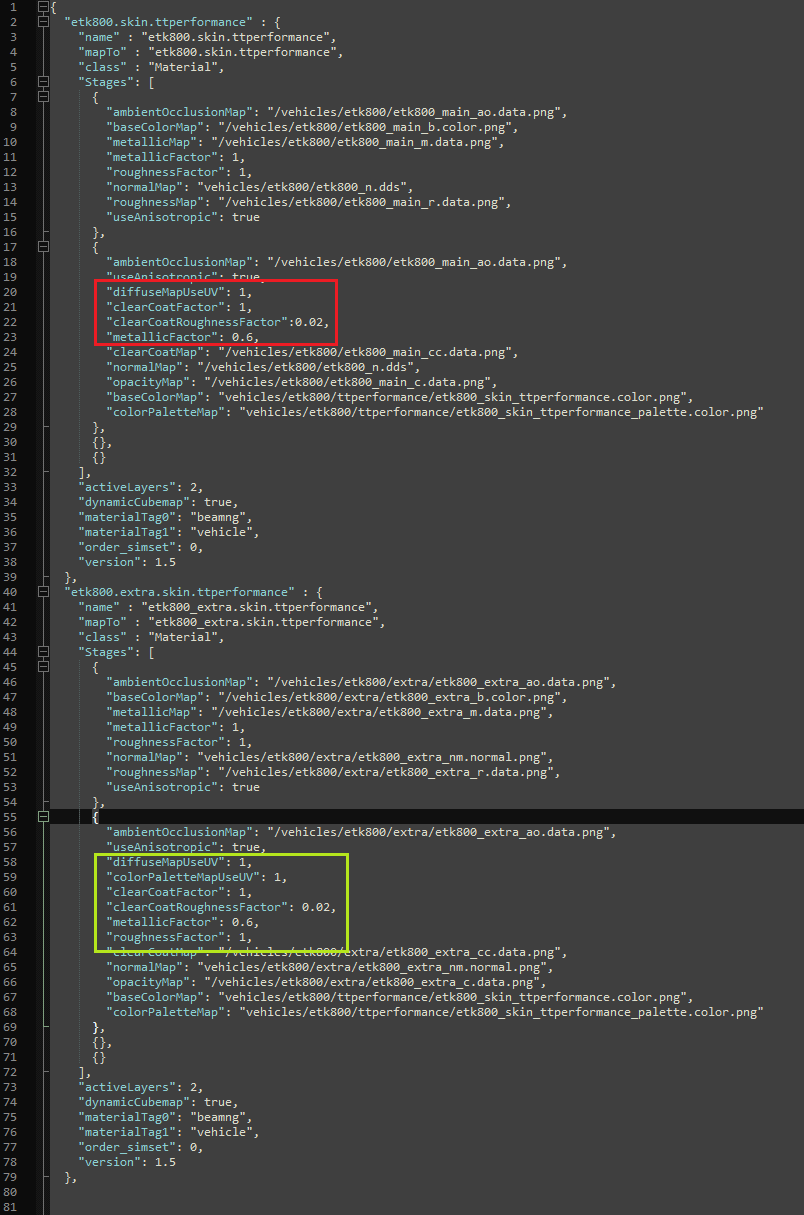Click the "mapTo": "etk800_extra.skin.ttperformance" line
804x1215 pixels.
231,622
